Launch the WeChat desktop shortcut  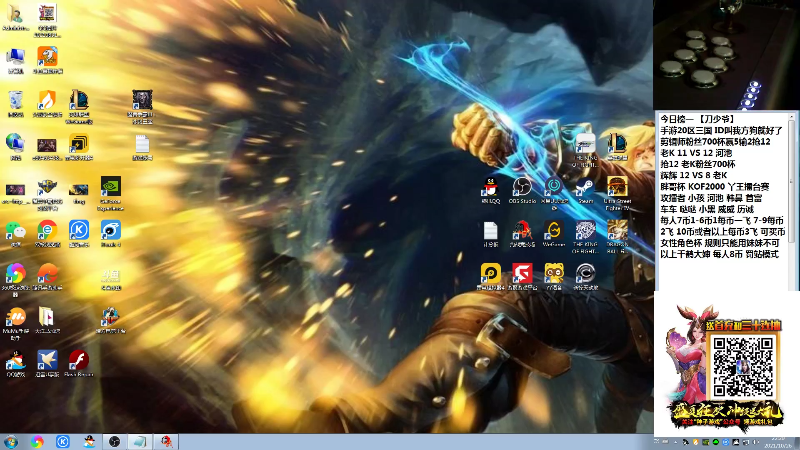(15, 234)
